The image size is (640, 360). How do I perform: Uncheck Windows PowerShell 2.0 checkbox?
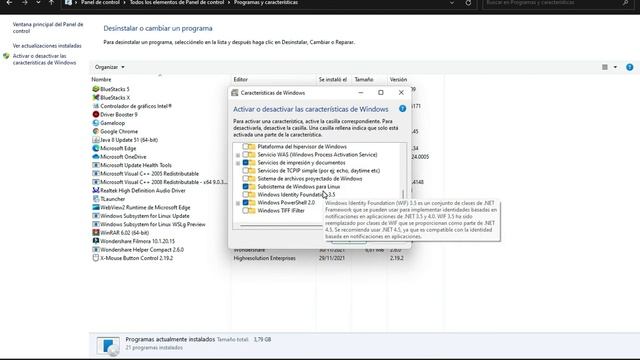pyautogui.click(x=245, y=202)
